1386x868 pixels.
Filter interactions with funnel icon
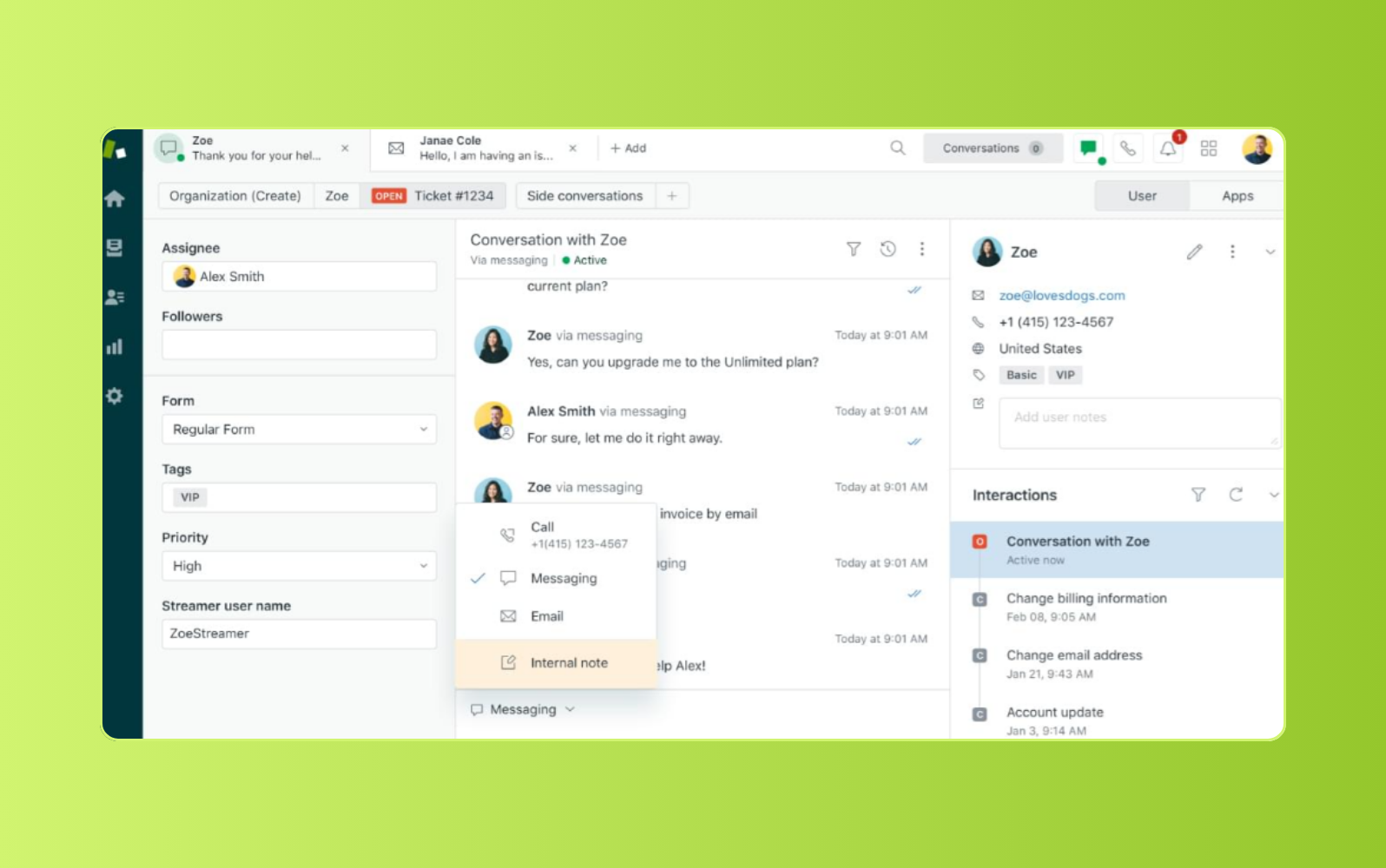[x=1198, y=495]
